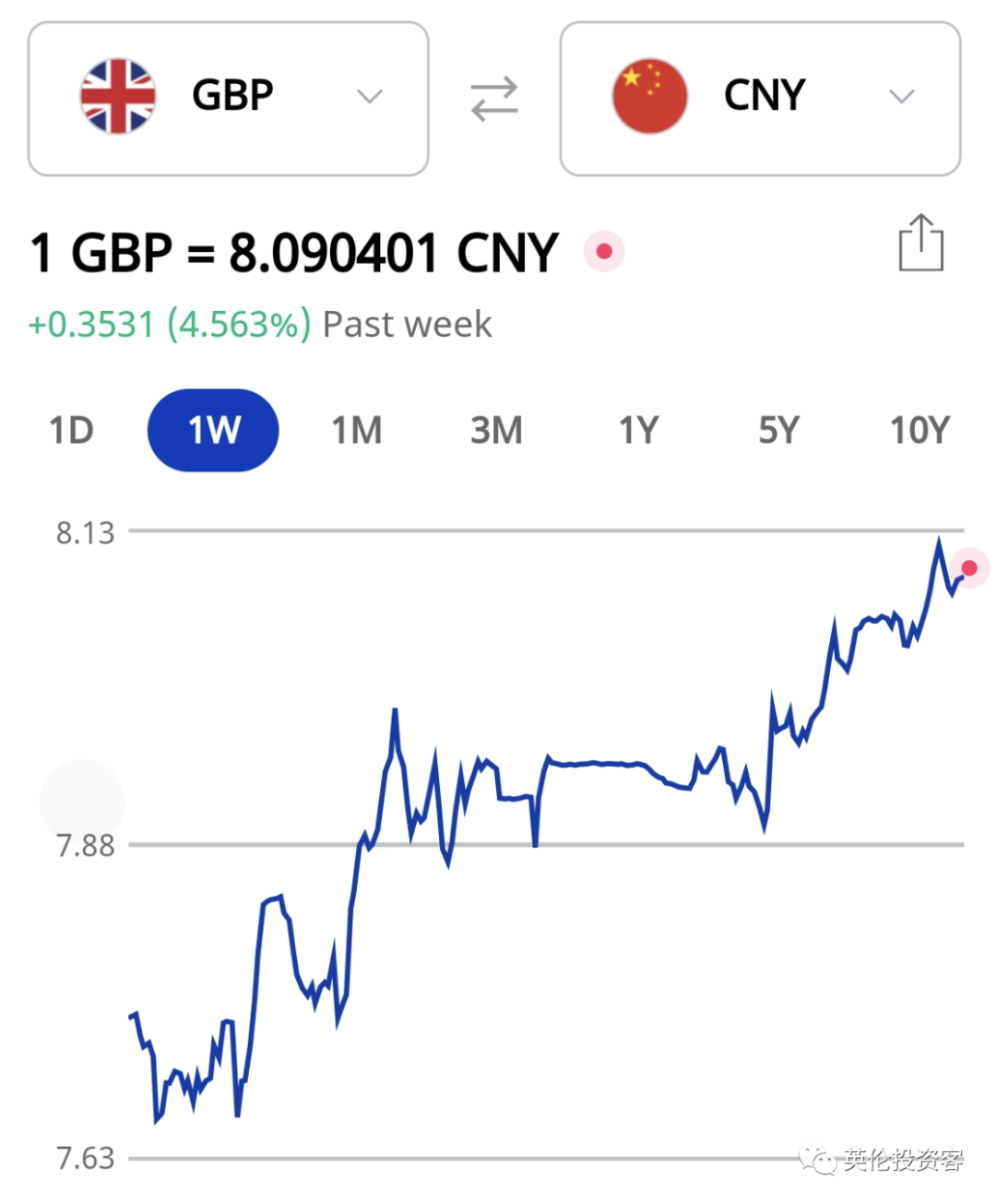Tap the share icon

point(920,243)
